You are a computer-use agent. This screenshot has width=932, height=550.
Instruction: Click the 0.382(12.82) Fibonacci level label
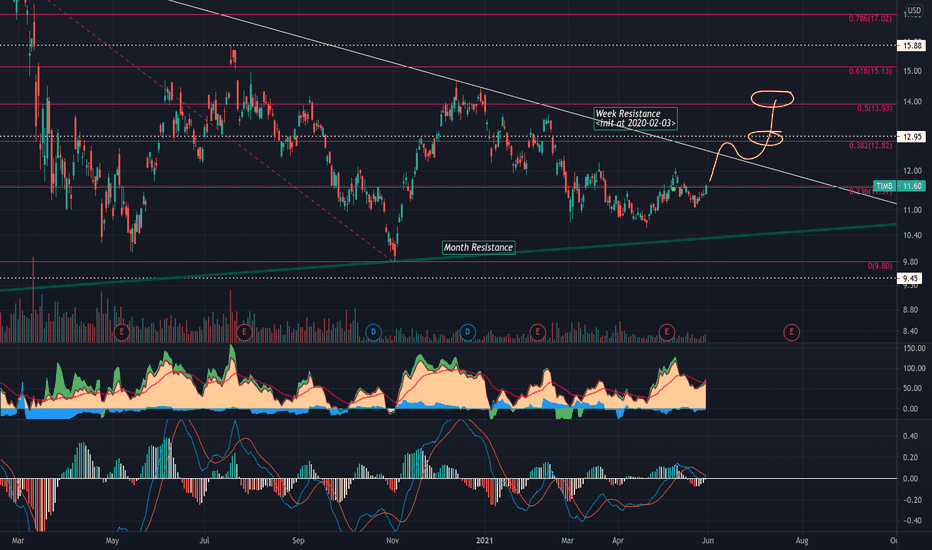870,146
